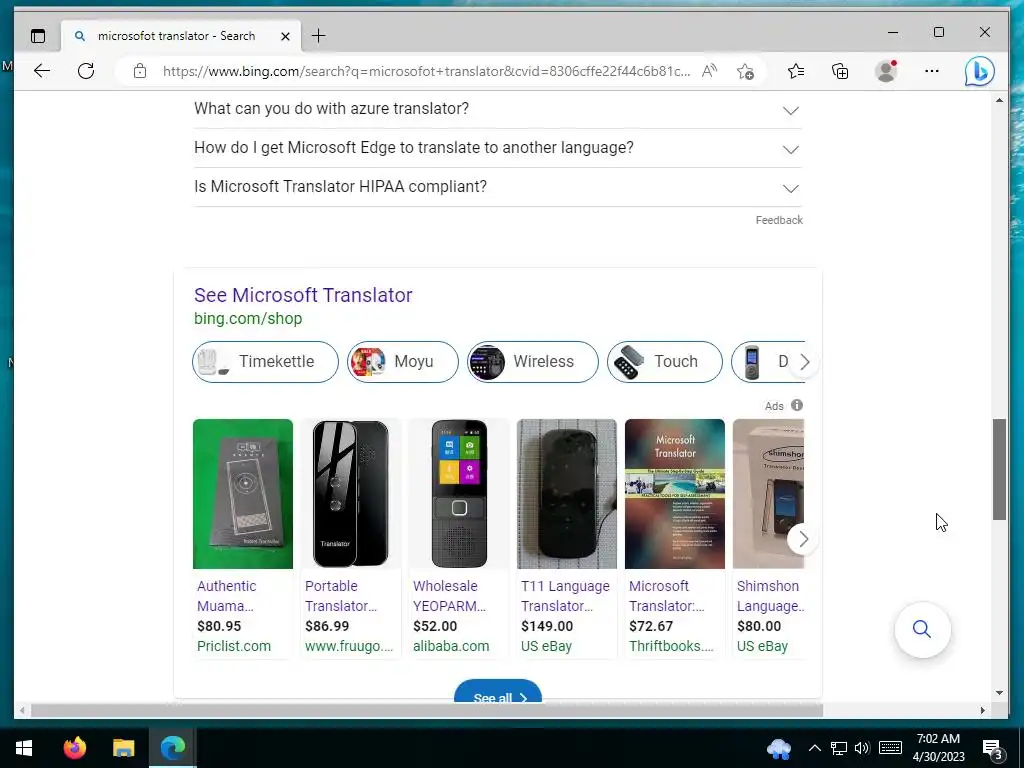Open Settings and more menu
Screen dimensions: 1024x768
[x=932, y=71]
